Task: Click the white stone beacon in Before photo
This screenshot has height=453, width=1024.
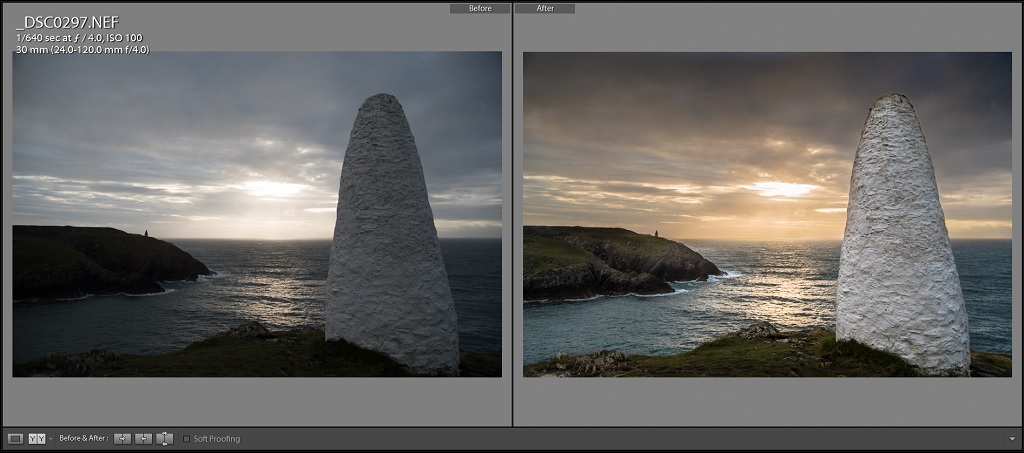Action: coord(390,240)
